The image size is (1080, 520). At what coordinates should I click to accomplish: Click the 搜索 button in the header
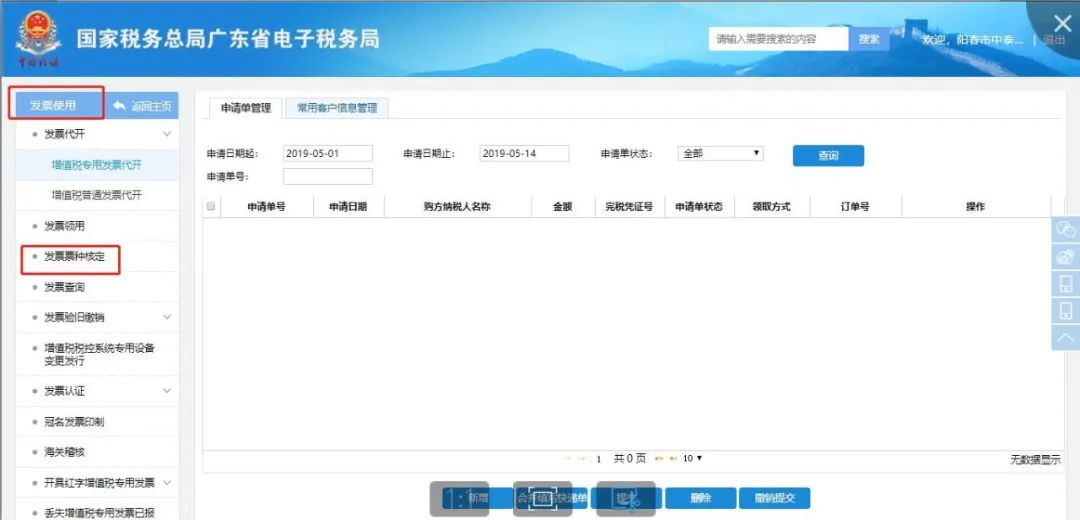coord(869,39)
